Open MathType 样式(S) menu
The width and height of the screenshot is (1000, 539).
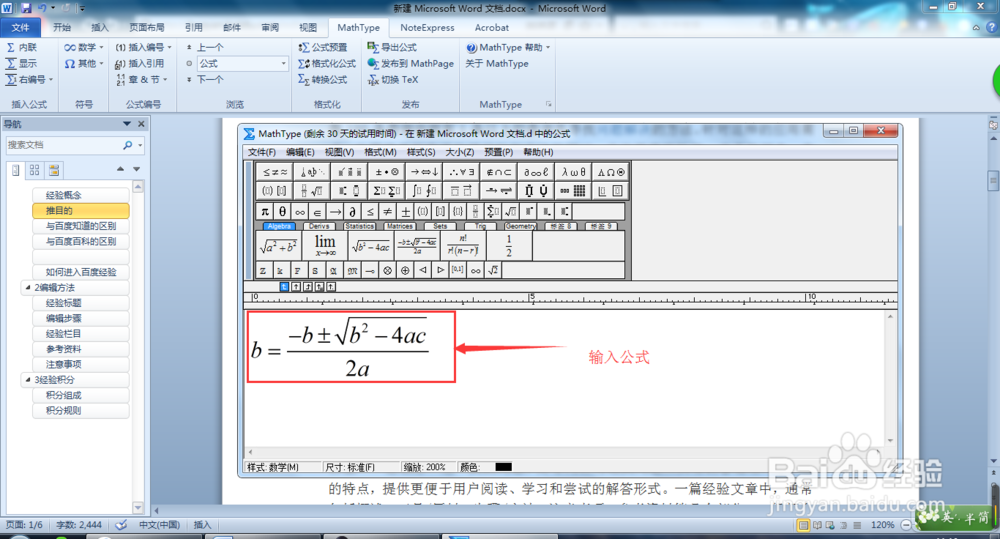coord(421,152)
